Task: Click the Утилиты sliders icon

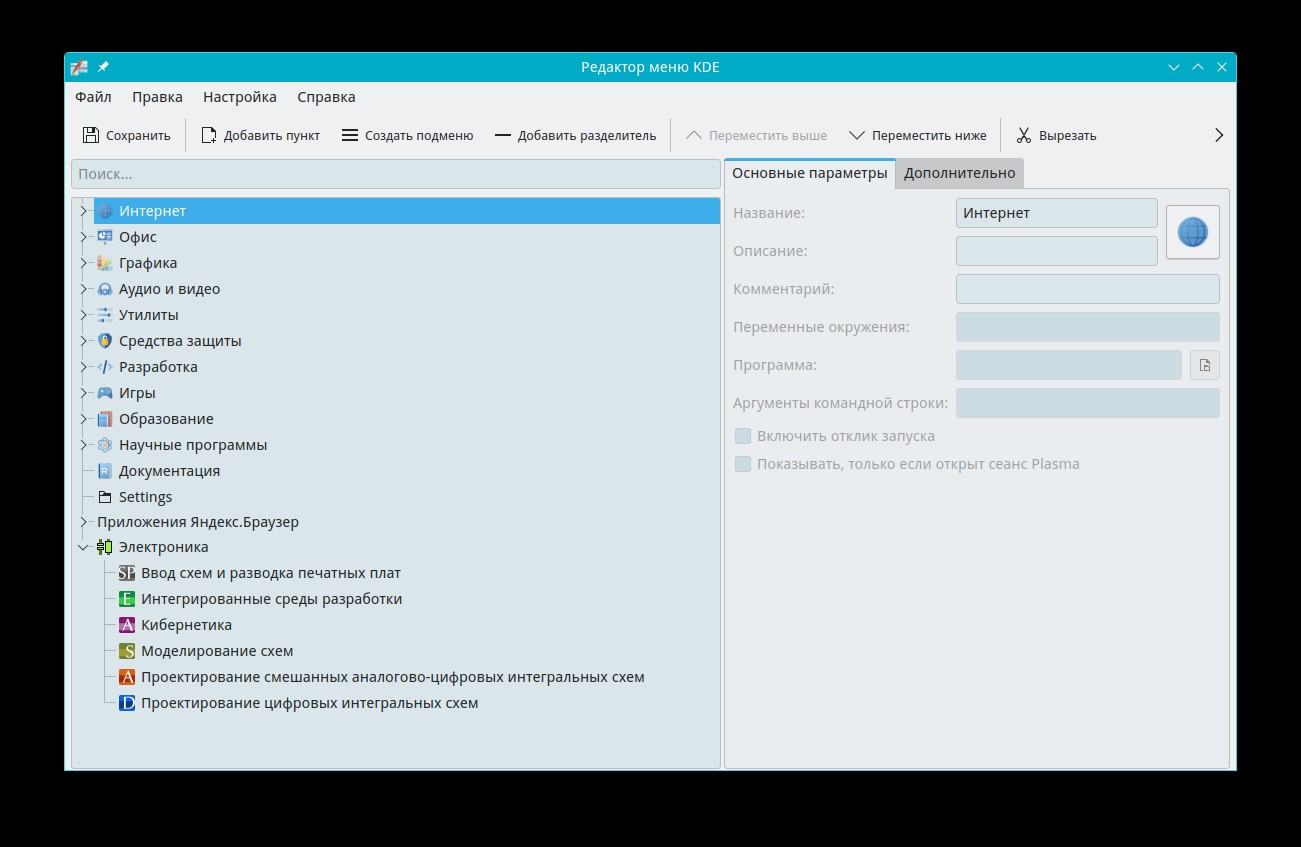Action: pyautogui.click(x=105, y=315)
